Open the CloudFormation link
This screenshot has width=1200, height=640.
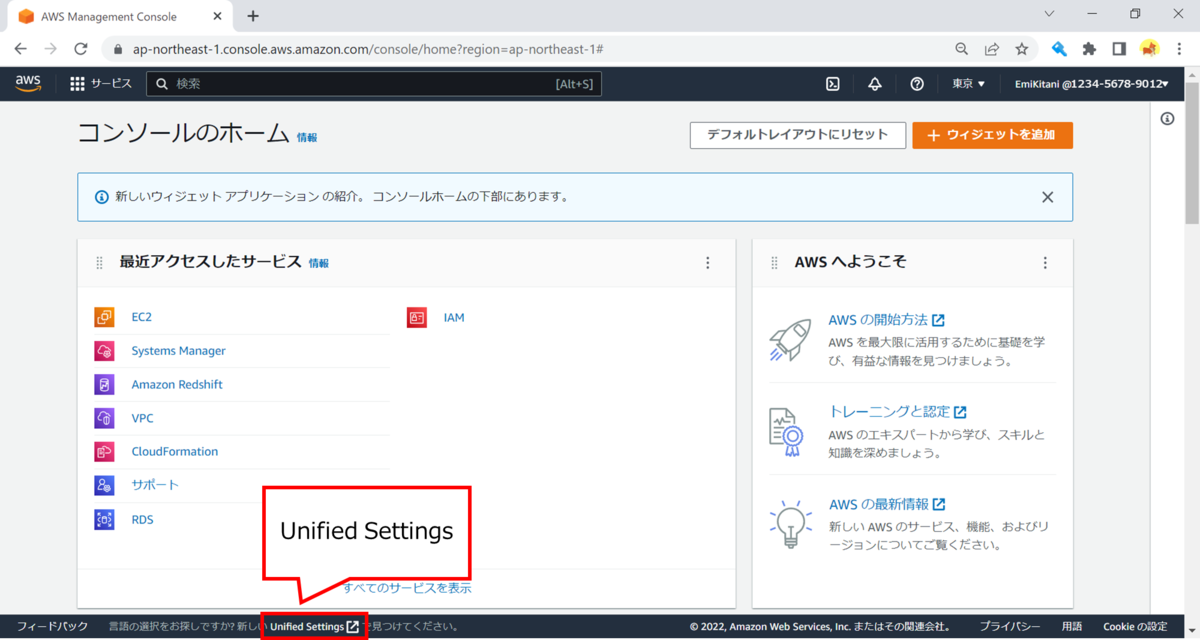[x=175, y=451]
